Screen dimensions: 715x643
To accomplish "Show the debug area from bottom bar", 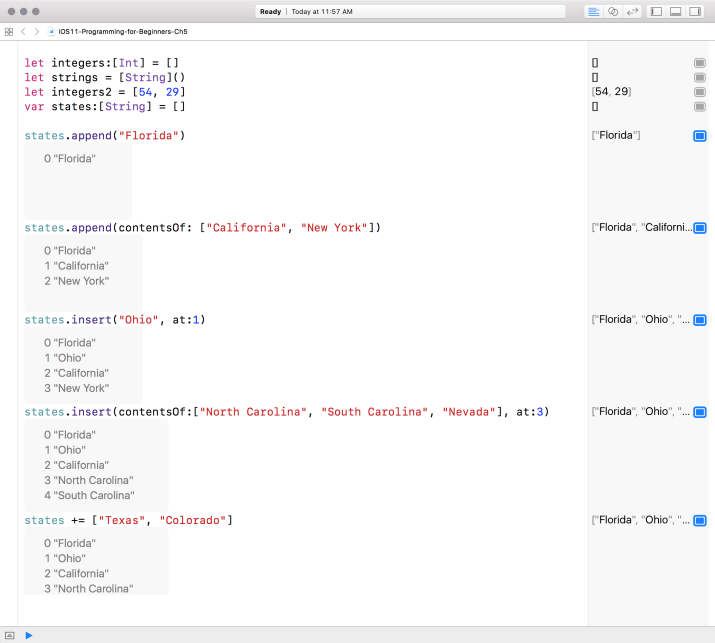I will (x=10, y=635).
